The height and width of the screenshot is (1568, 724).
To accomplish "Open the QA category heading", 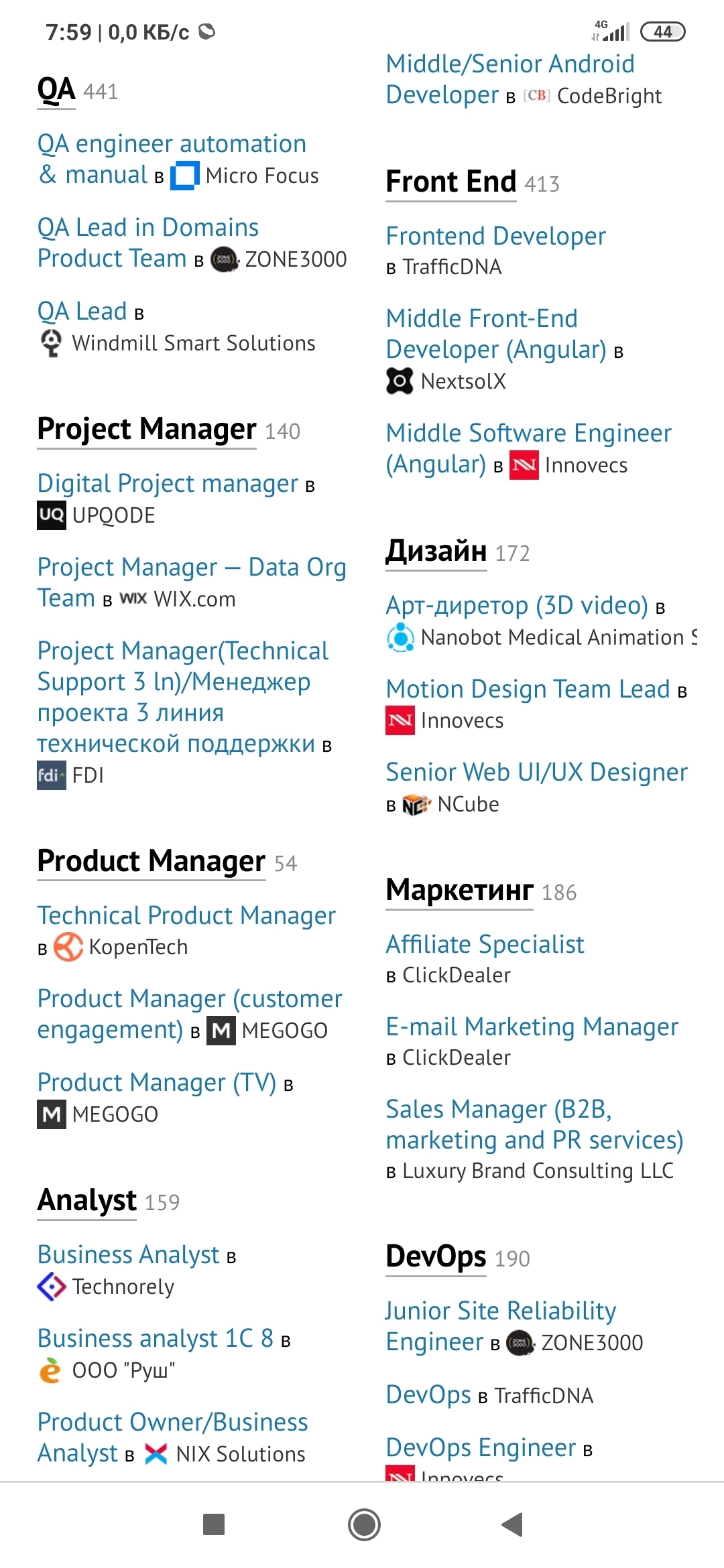I will point(56,90).
